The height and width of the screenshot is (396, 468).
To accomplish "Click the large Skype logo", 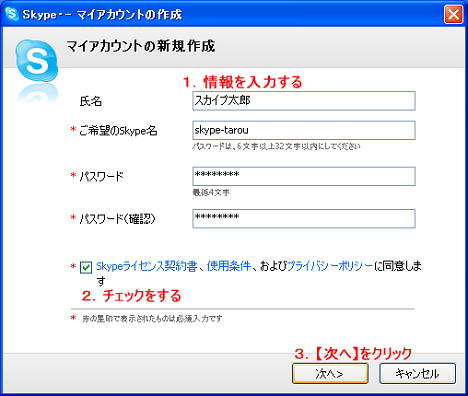I will pos(37,61).
